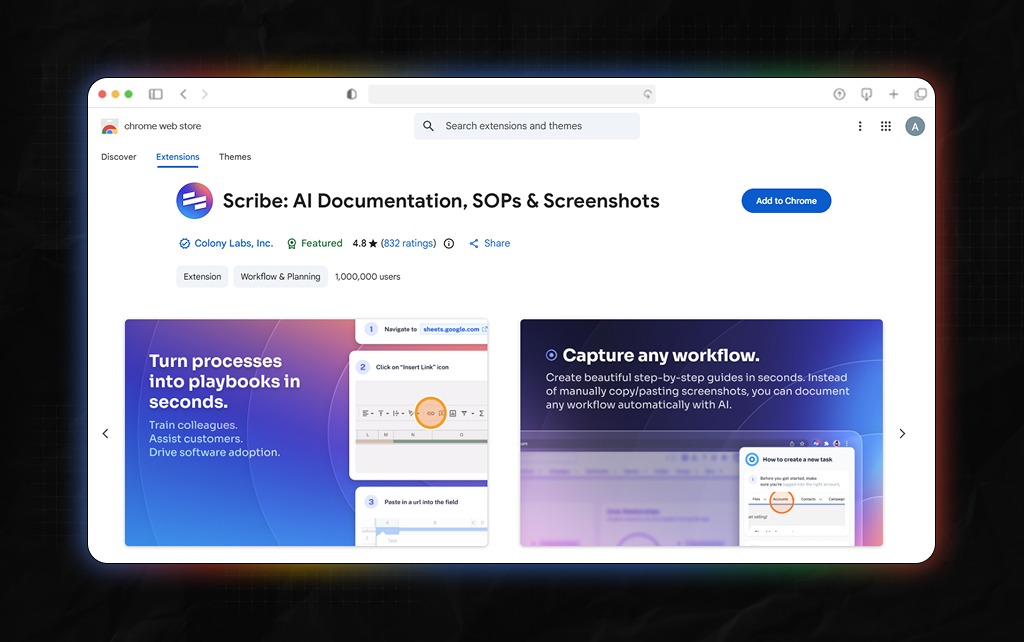1024x642 pixels.
Task: Open the circled arrow icon in browser toolbar
Action: point(839,94)
